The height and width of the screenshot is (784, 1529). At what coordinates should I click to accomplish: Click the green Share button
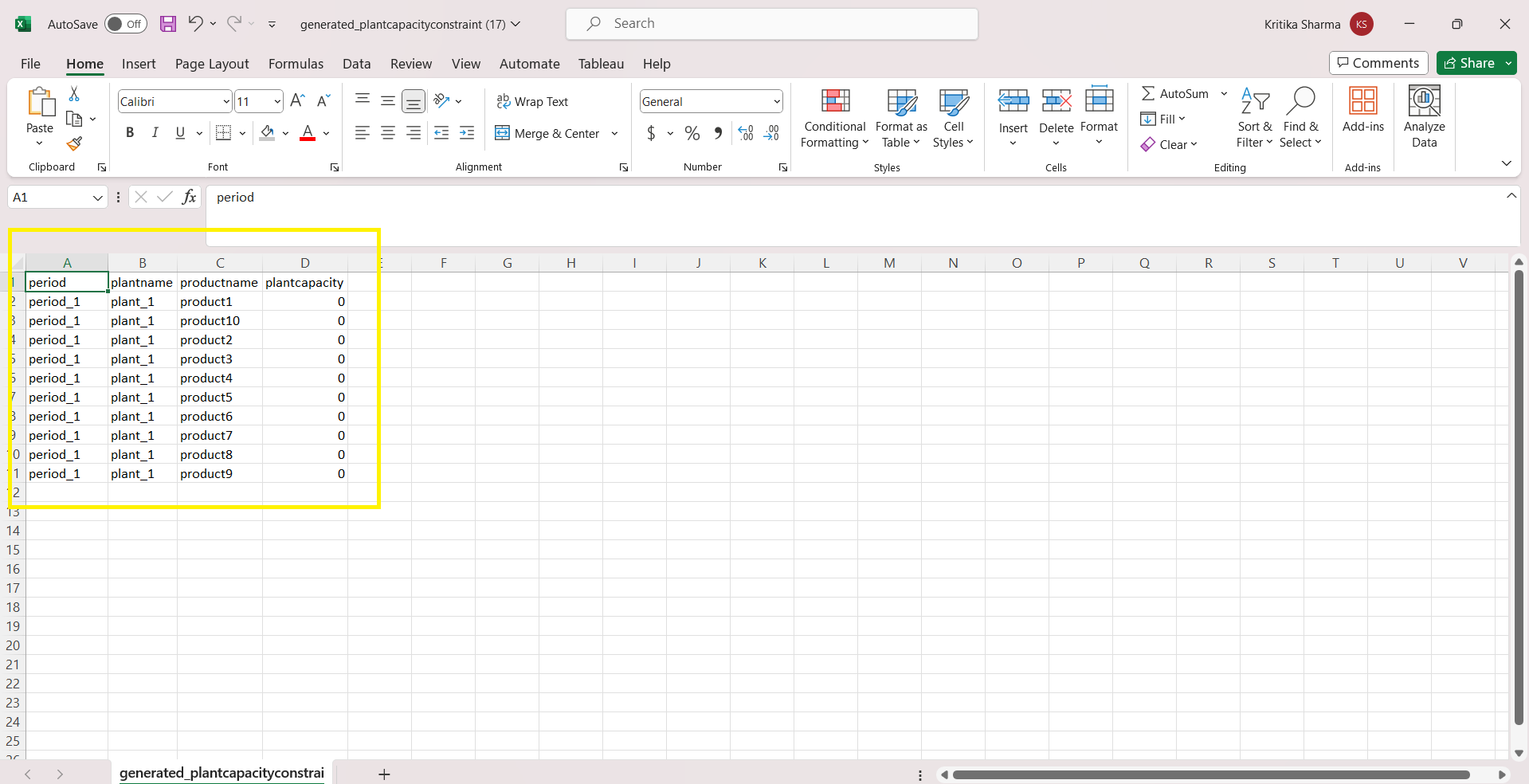pyautogui.click(x=1470, y=63)
